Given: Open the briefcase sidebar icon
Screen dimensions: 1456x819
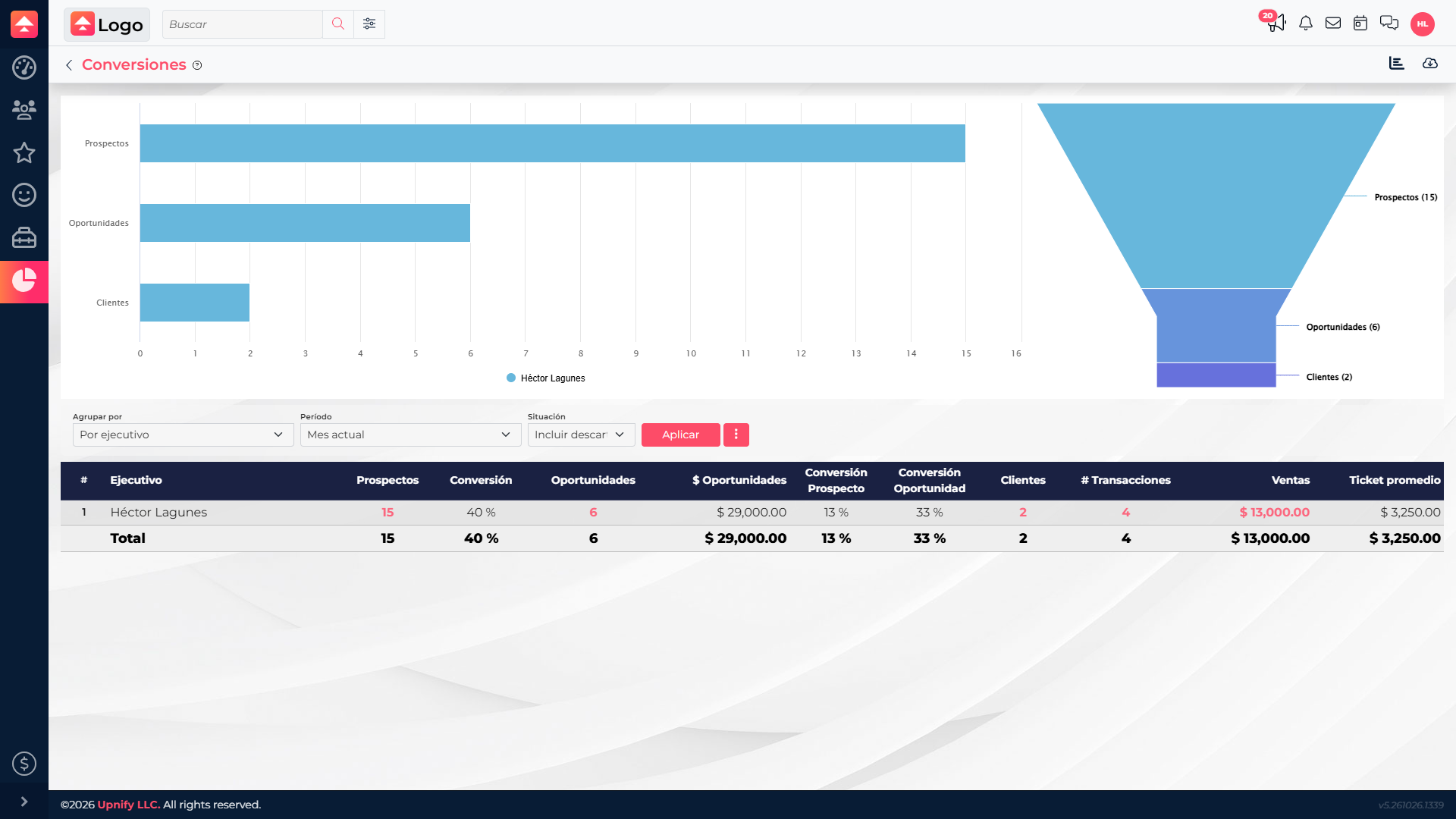Looking at the screenshot, I should pos(24,238).
